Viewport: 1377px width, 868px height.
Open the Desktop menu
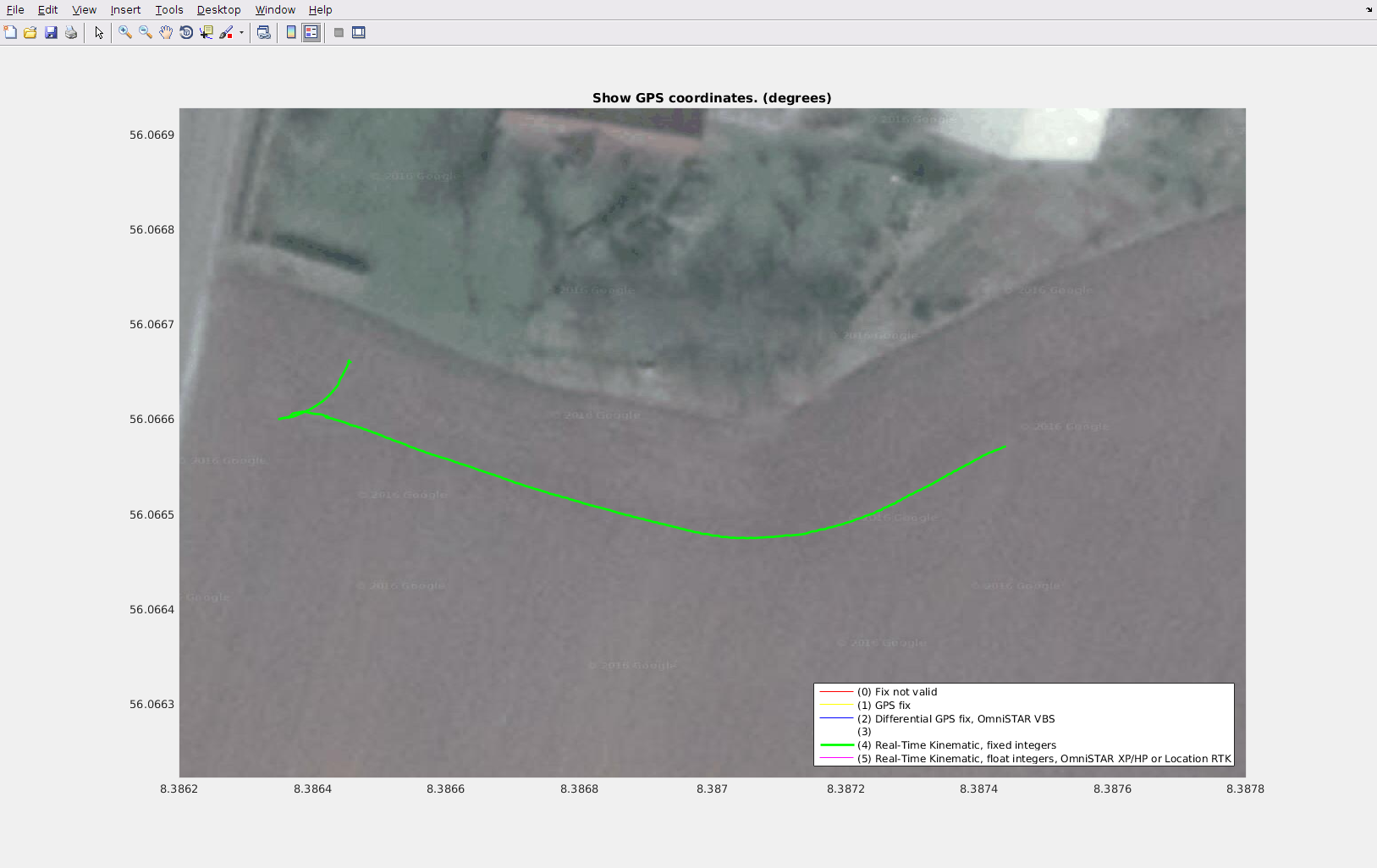point(218,10)
